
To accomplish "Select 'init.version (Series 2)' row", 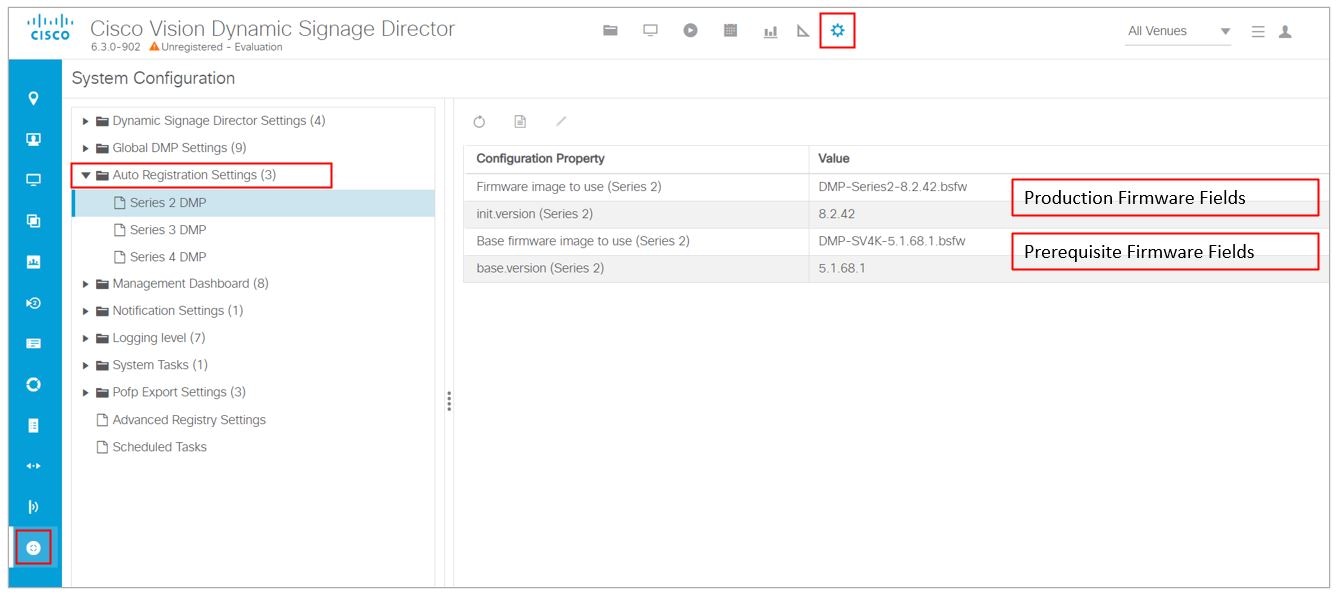I will (896, 214).
